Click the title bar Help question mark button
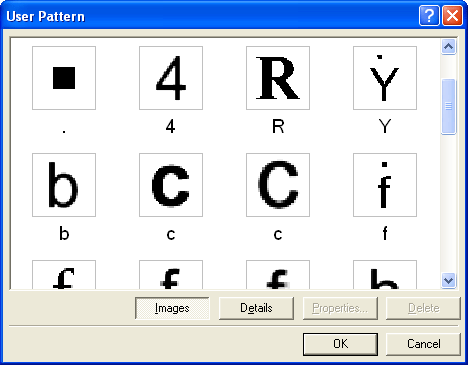 click(x=429, y=15)
